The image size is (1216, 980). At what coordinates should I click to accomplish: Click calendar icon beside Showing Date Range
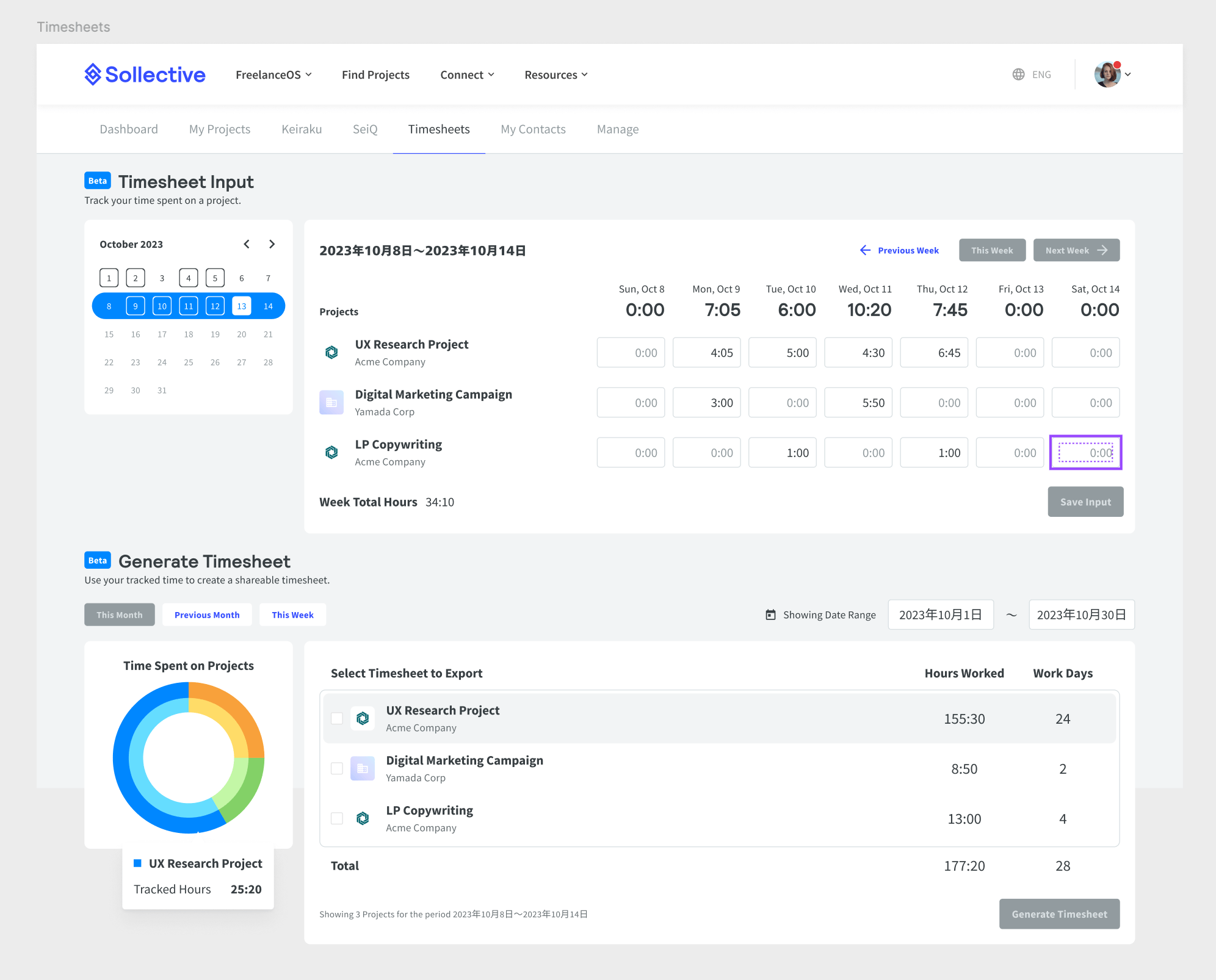tap(770, 615)
